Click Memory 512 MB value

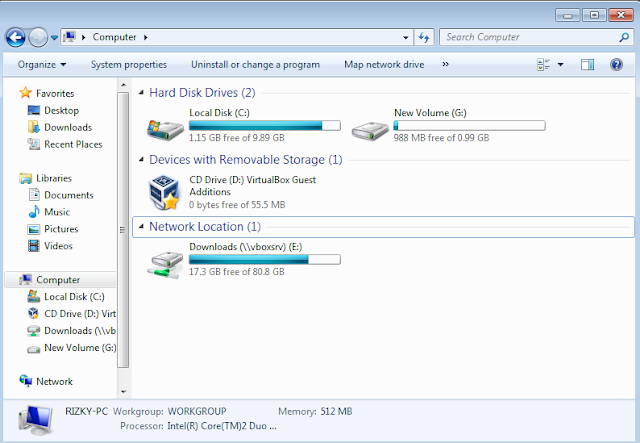click(336, 412)
